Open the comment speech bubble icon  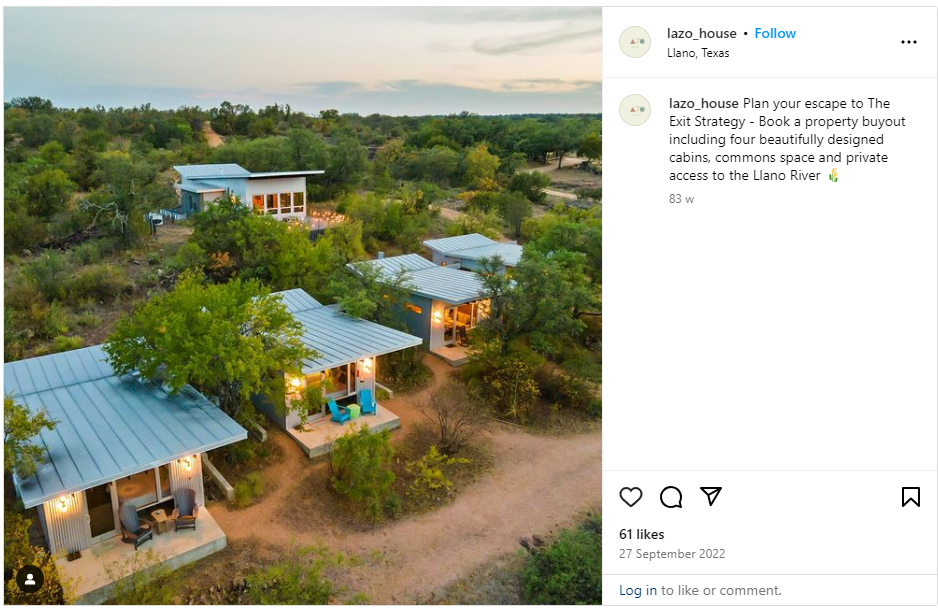point(671,497)
